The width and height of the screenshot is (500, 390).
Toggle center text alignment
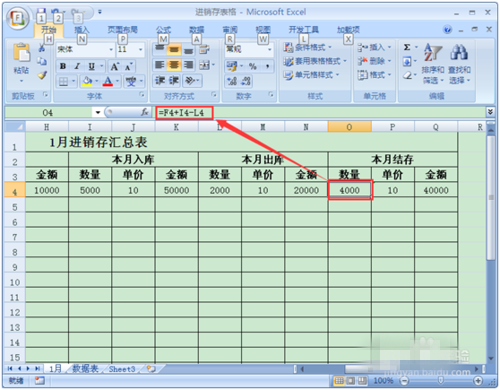pos(174,65)
